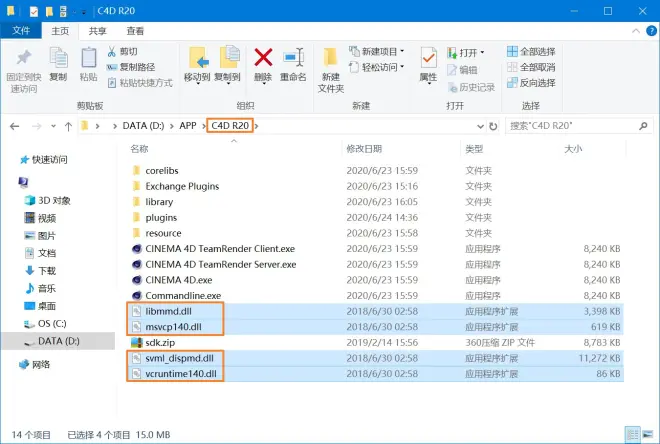Click the Copy to (复制到) icon
Viewport: 660px width, 444px height.
(229, 57)
